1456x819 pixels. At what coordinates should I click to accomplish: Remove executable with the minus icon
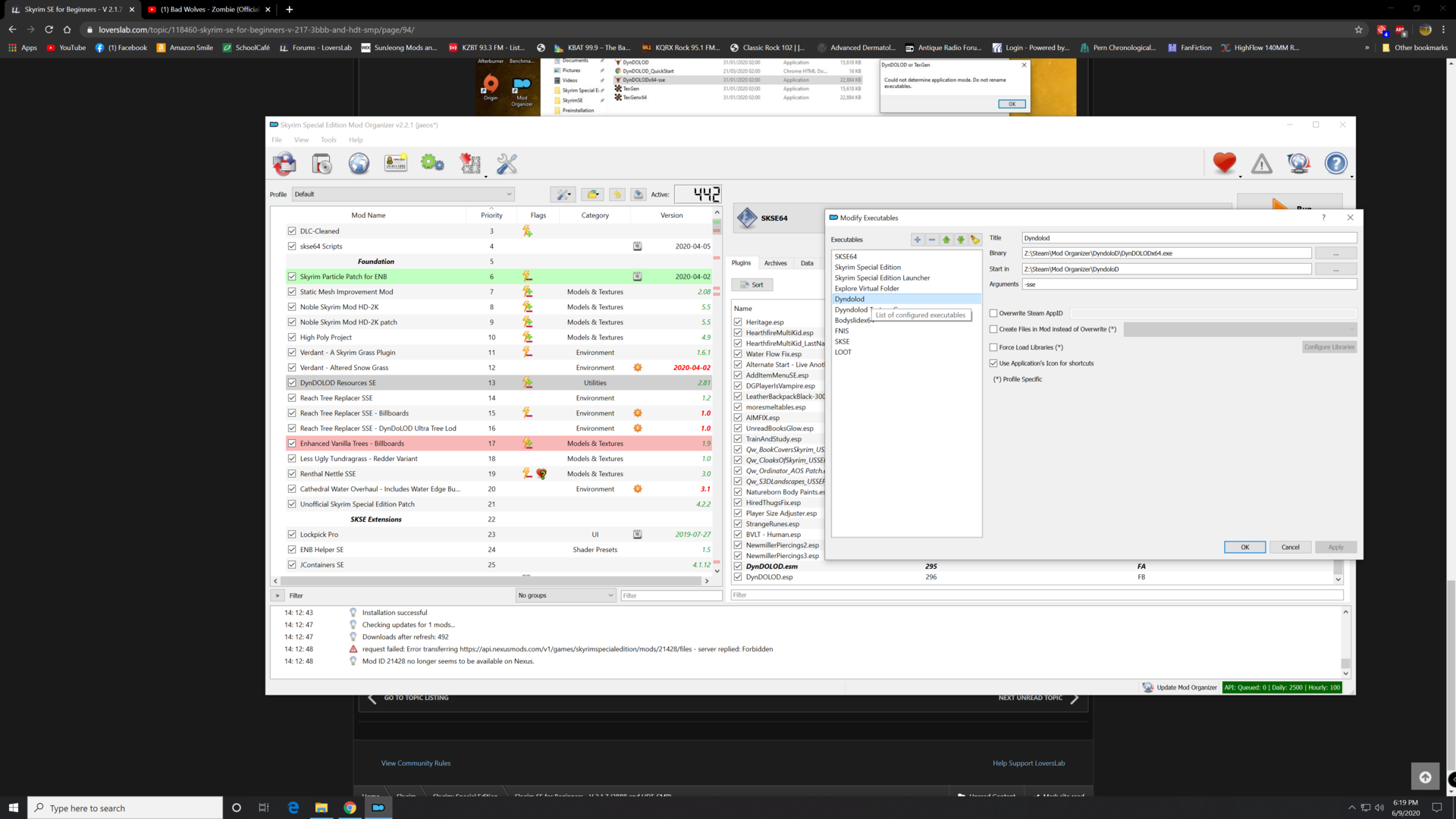point(932,240)
